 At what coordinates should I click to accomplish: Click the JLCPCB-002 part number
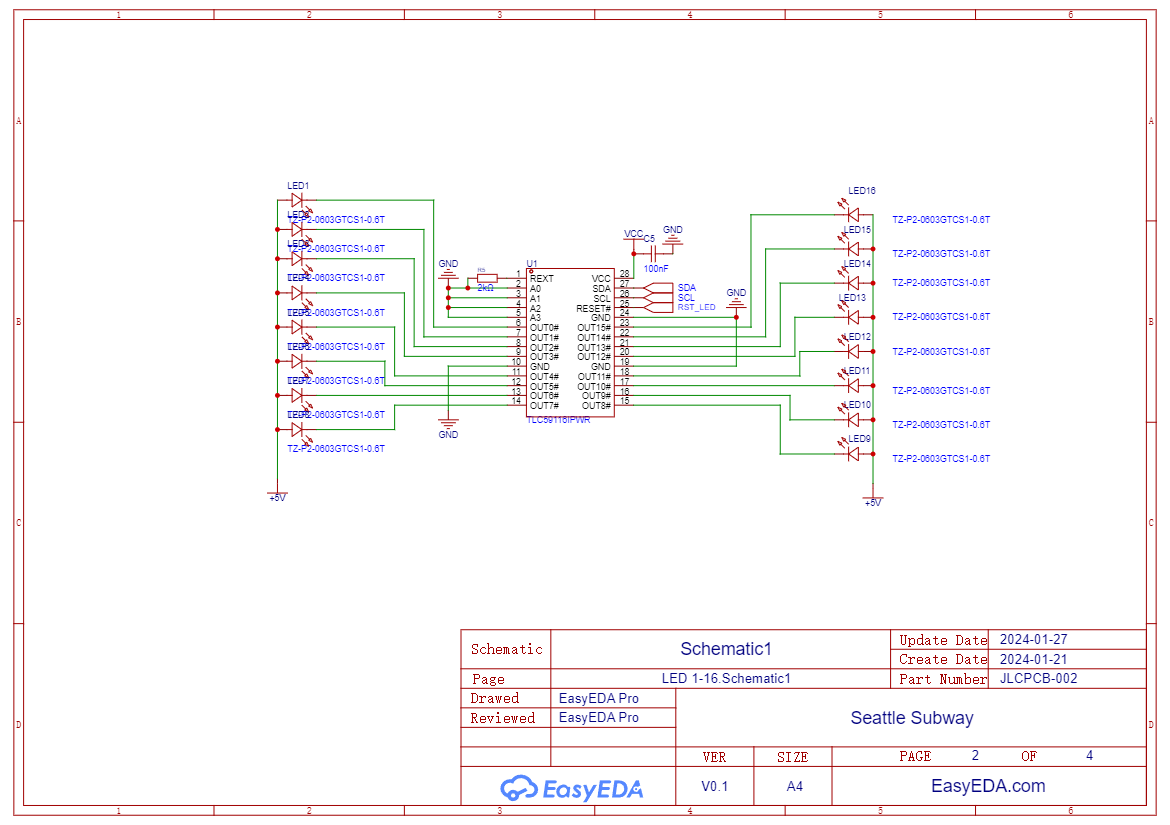coord(1038,678)
